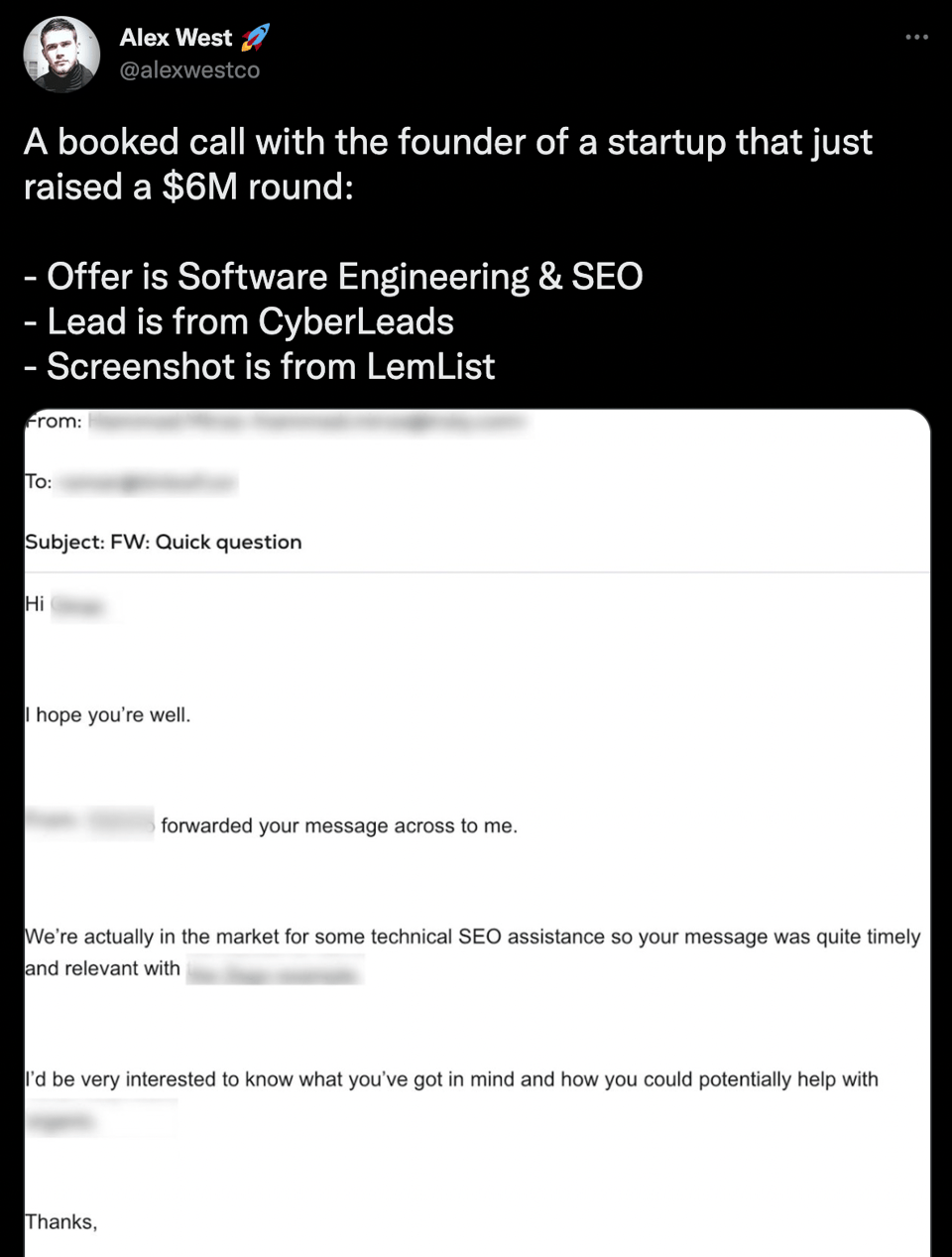The width and height of the screenshot is (952, 1257).
Task: Open the Alex West display name link
Action: (176, 38)
